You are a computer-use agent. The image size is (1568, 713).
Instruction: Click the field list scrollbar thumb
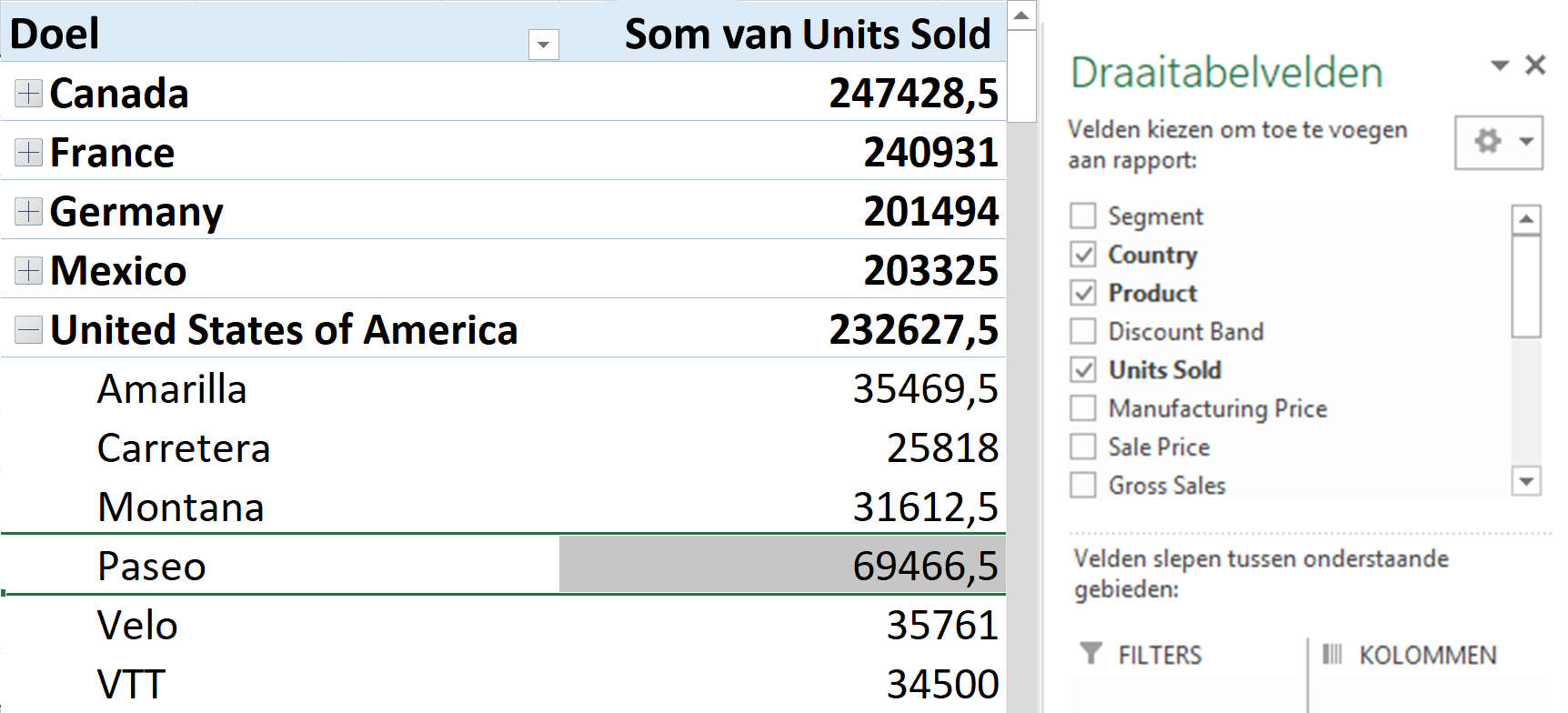tap(1526, 286)
